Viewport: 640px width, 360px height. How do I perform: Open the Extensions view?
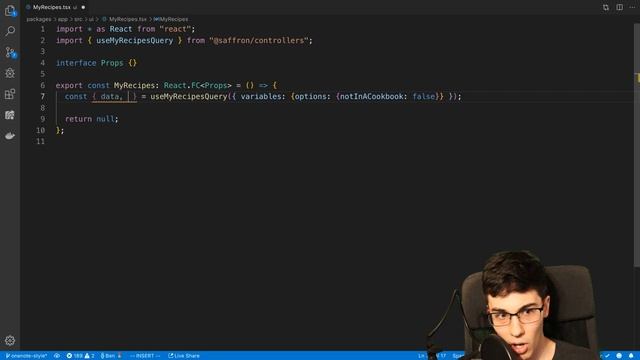point(10,94)
